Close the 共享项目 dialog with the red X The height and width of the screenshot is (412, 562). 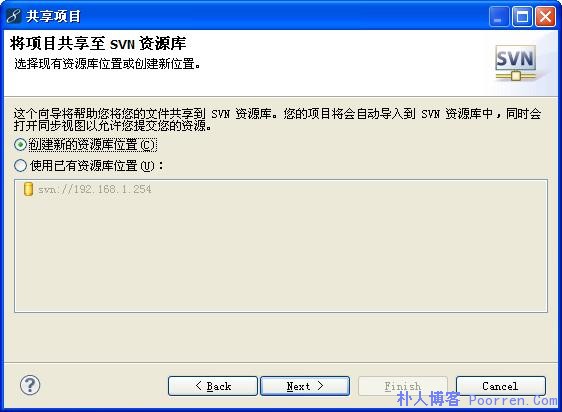pyautogui.click(x=545, y=16)
